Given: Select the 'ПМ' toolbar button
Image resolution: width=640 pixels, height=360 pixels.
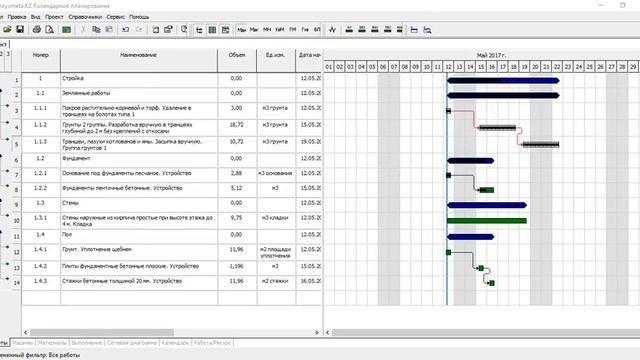Looking at the screenshot, I should pyautogui.click(x=293, y=30).
